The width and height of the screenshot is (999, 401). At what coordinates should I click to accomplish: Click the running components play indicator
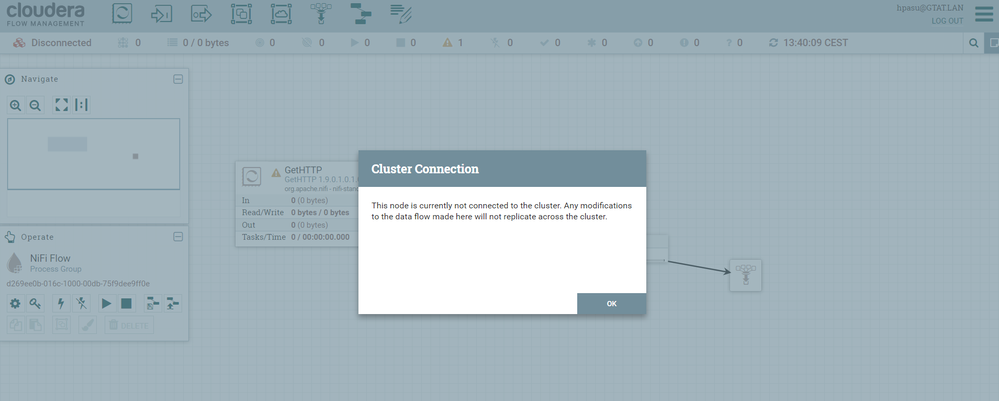[360, 43]
